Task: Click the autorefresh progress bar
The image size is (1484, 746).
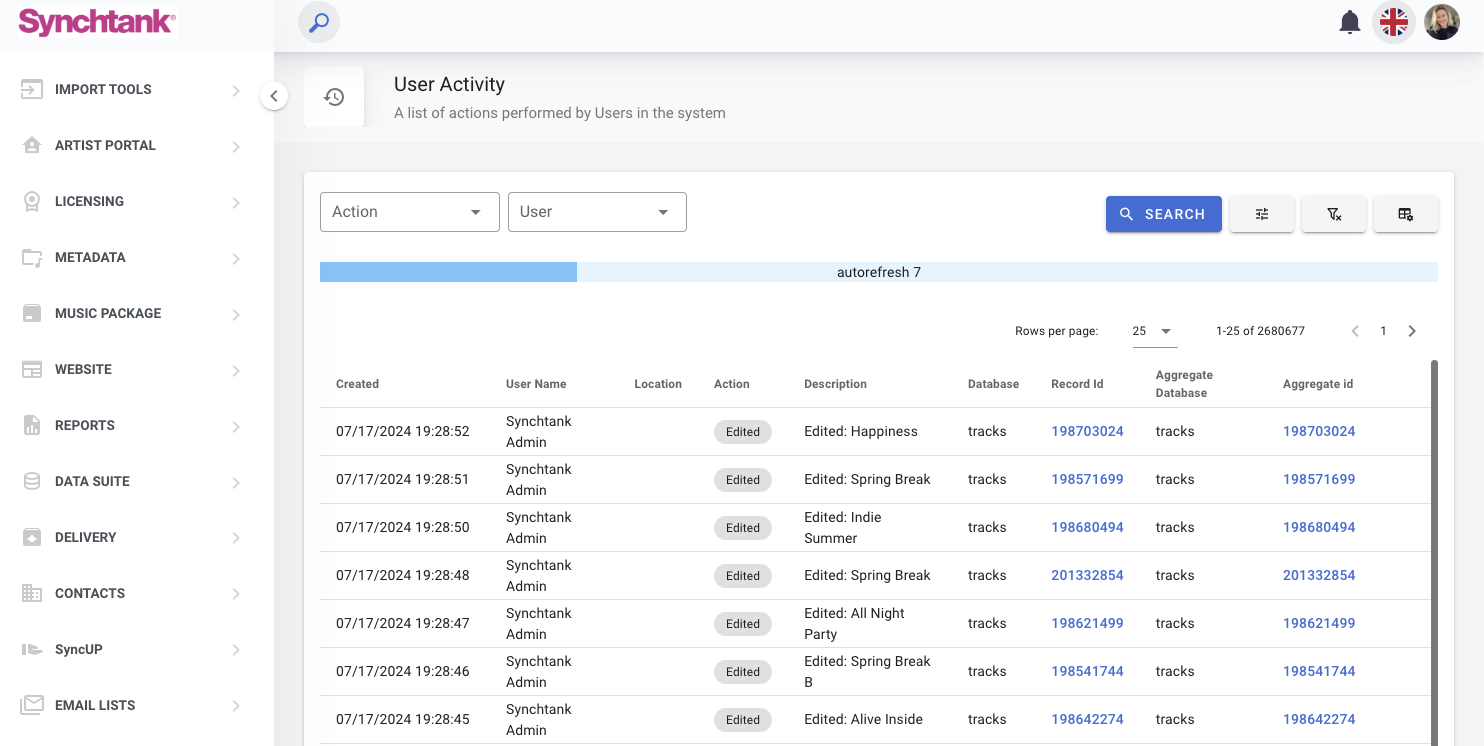Action: click(x=878, y=272)
